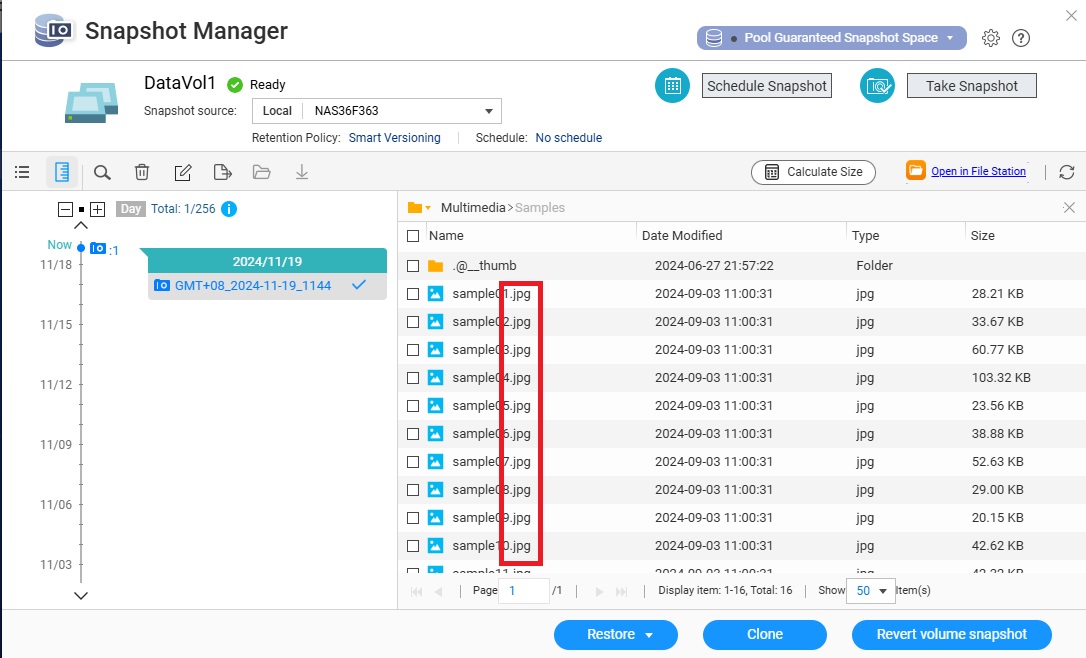Click the page number input field
The image size is (1086, 658).
coord(524,591)
